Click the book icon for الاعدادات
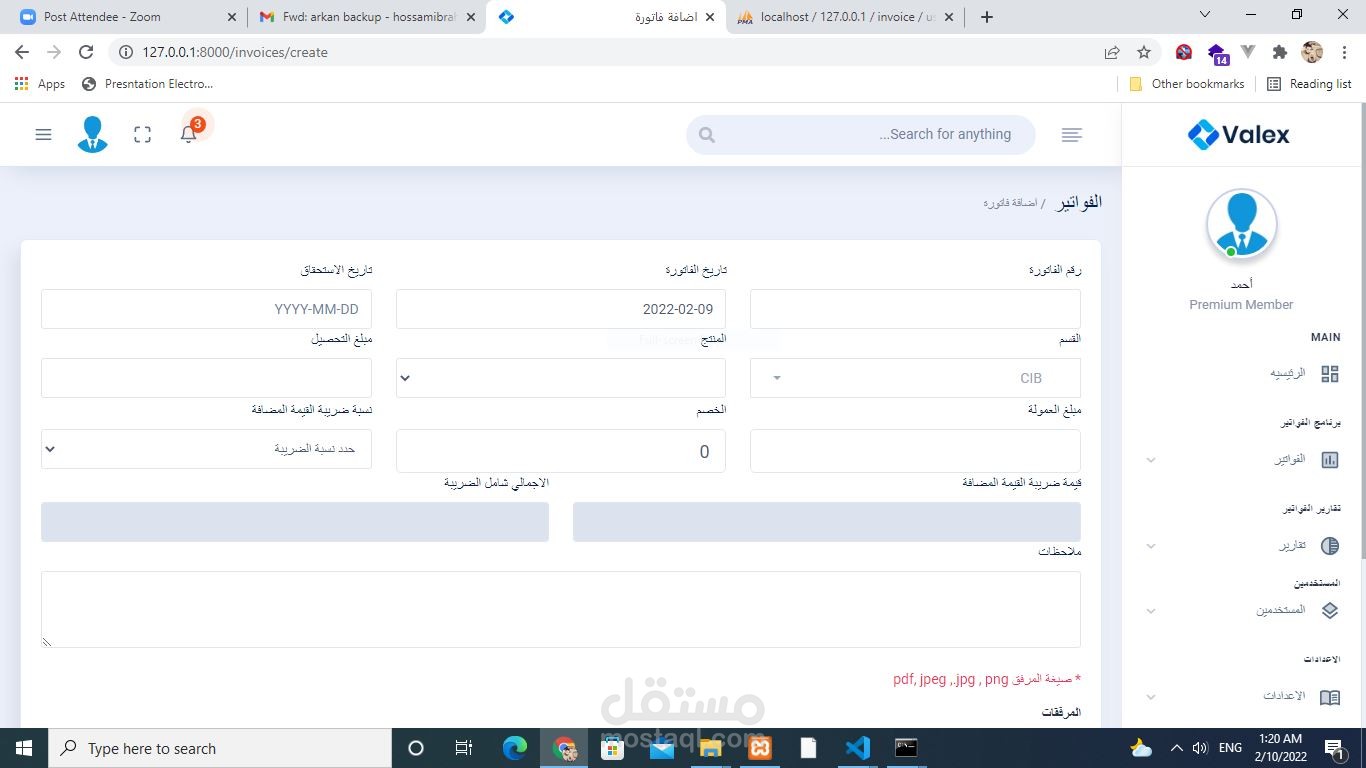 click(x=1330, y=697)
